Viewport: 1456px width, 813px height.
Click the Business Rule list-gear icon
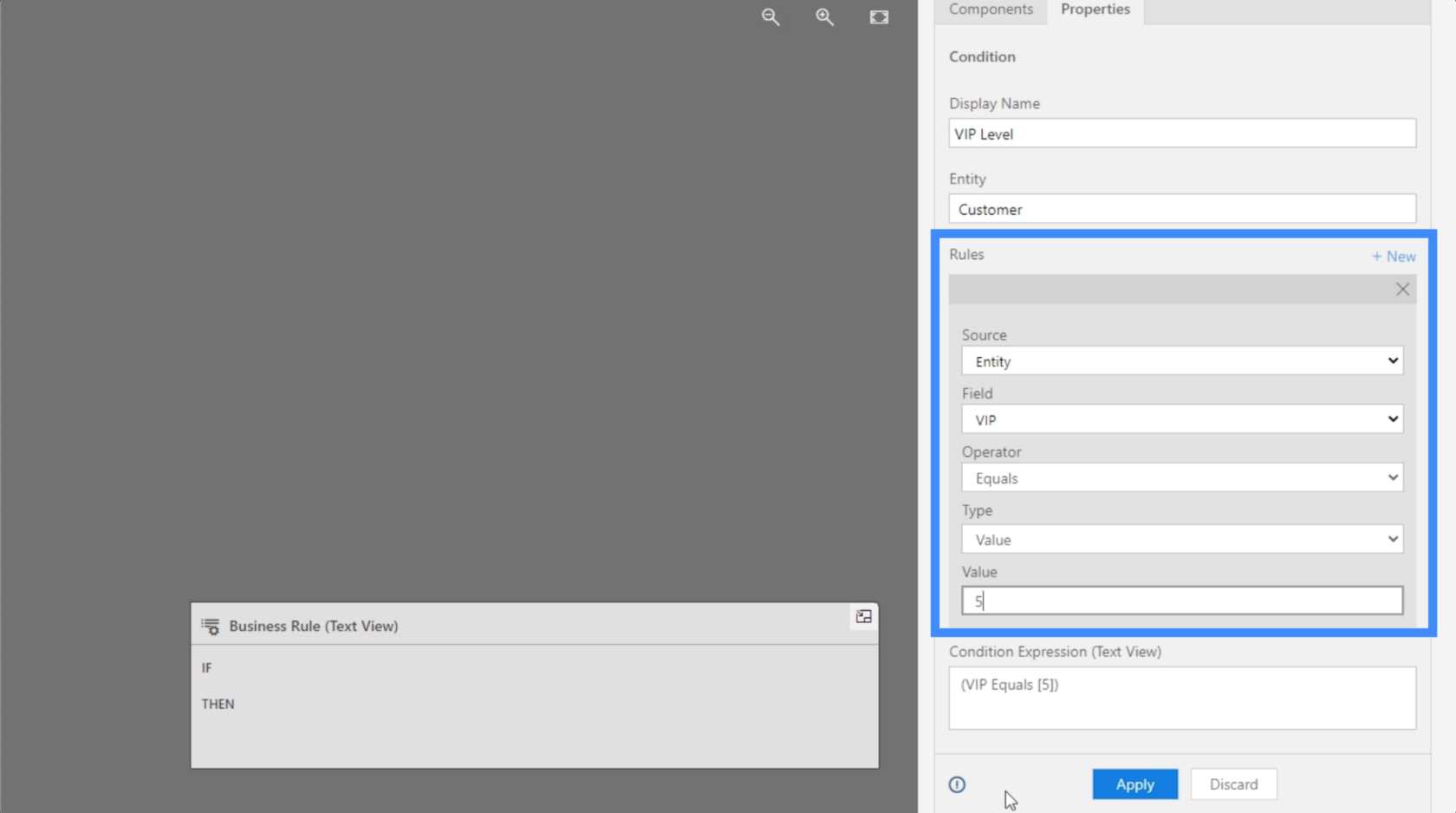[x=210, y=626]
